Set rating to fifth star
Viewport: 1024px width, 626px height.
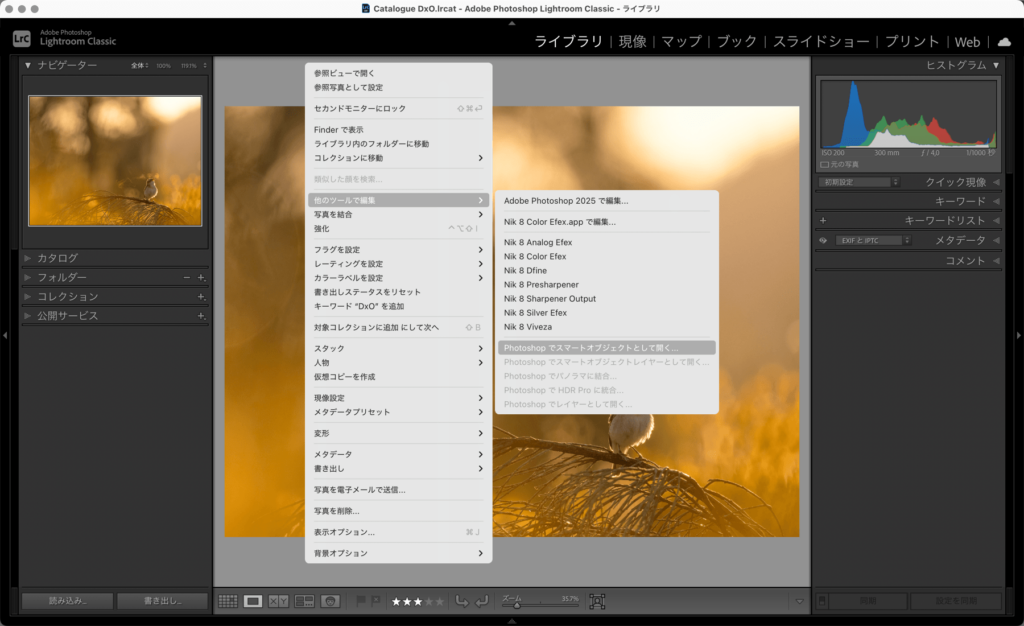(440, 602)
